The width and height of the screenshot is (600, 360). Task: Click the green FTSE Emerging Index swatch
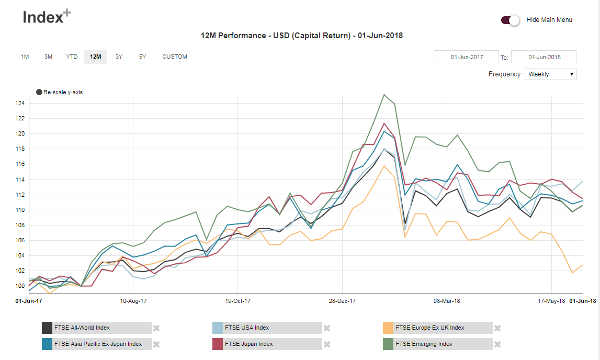[388, 344]
